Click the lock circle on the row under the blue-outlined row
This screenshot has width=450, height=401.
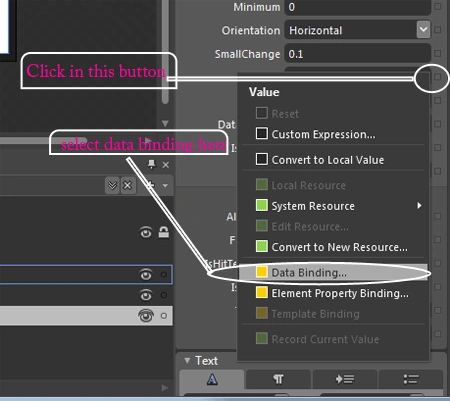tap(164, 295)
